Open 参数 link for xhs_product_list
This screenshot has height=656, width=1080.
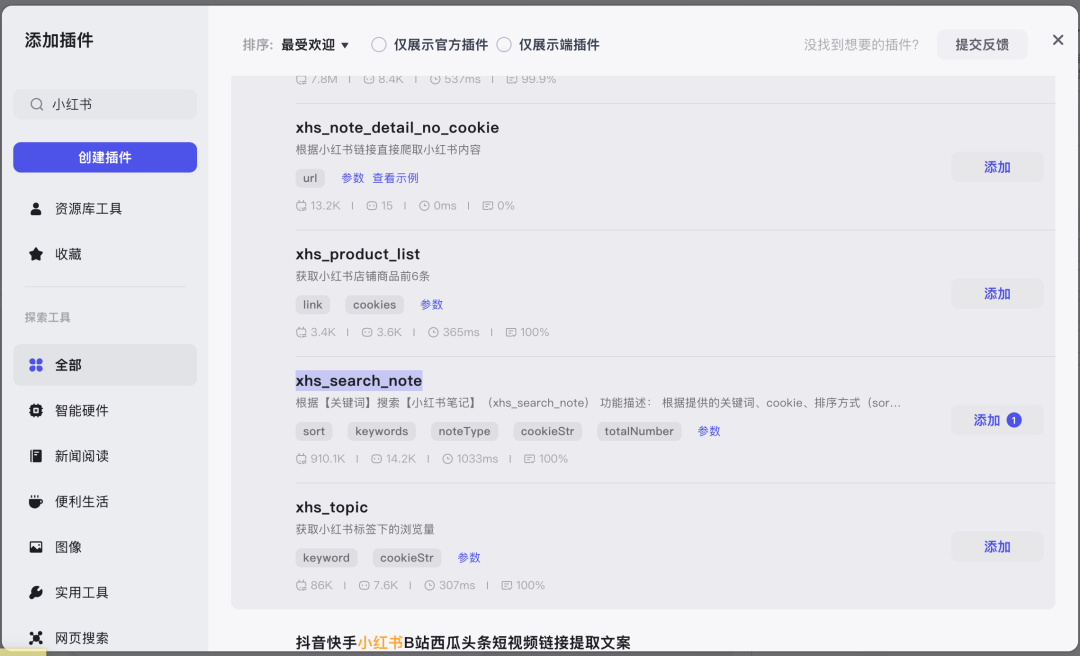[x=432, y=305]
